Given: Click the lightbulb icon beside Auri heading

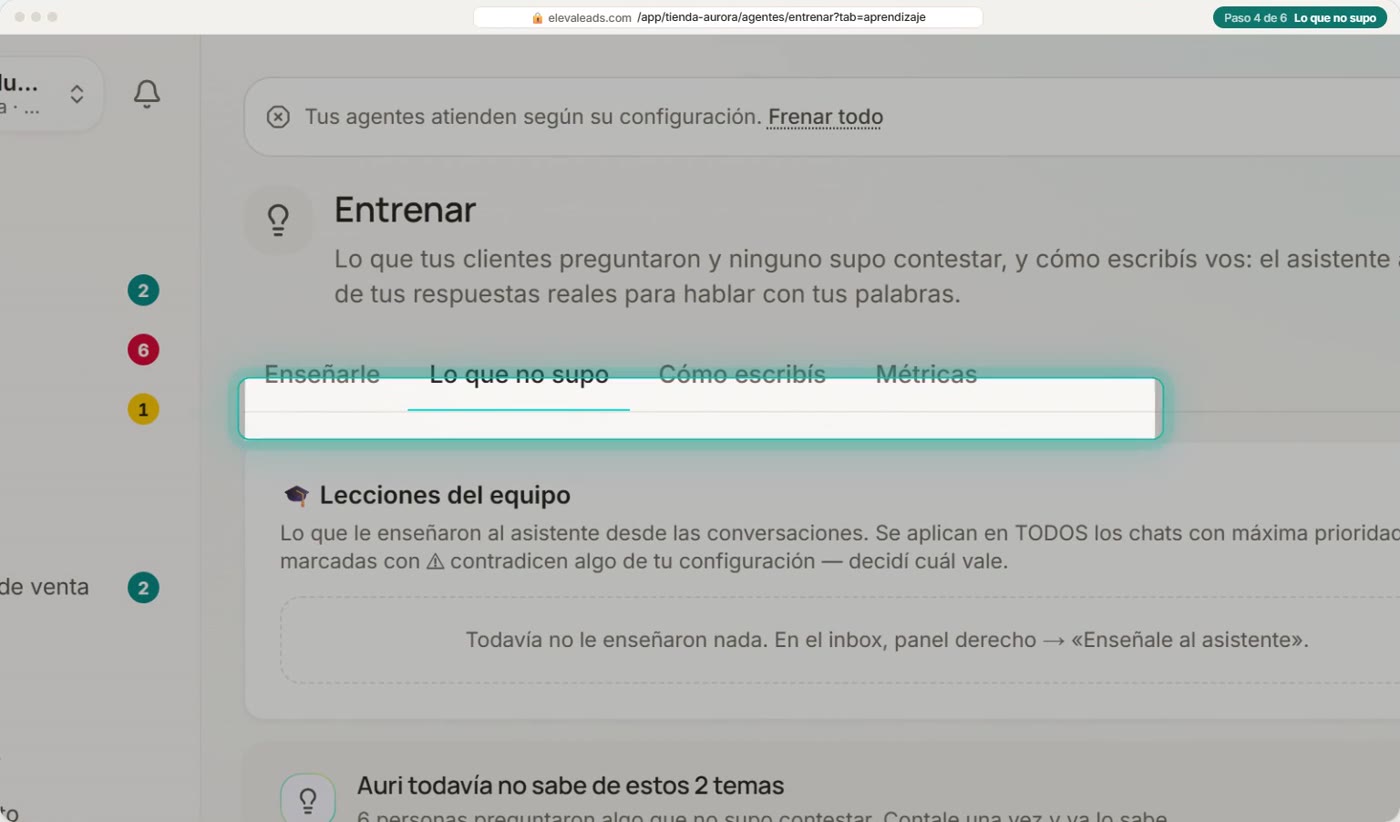Looking at the screenshot, I should point(308,800).
